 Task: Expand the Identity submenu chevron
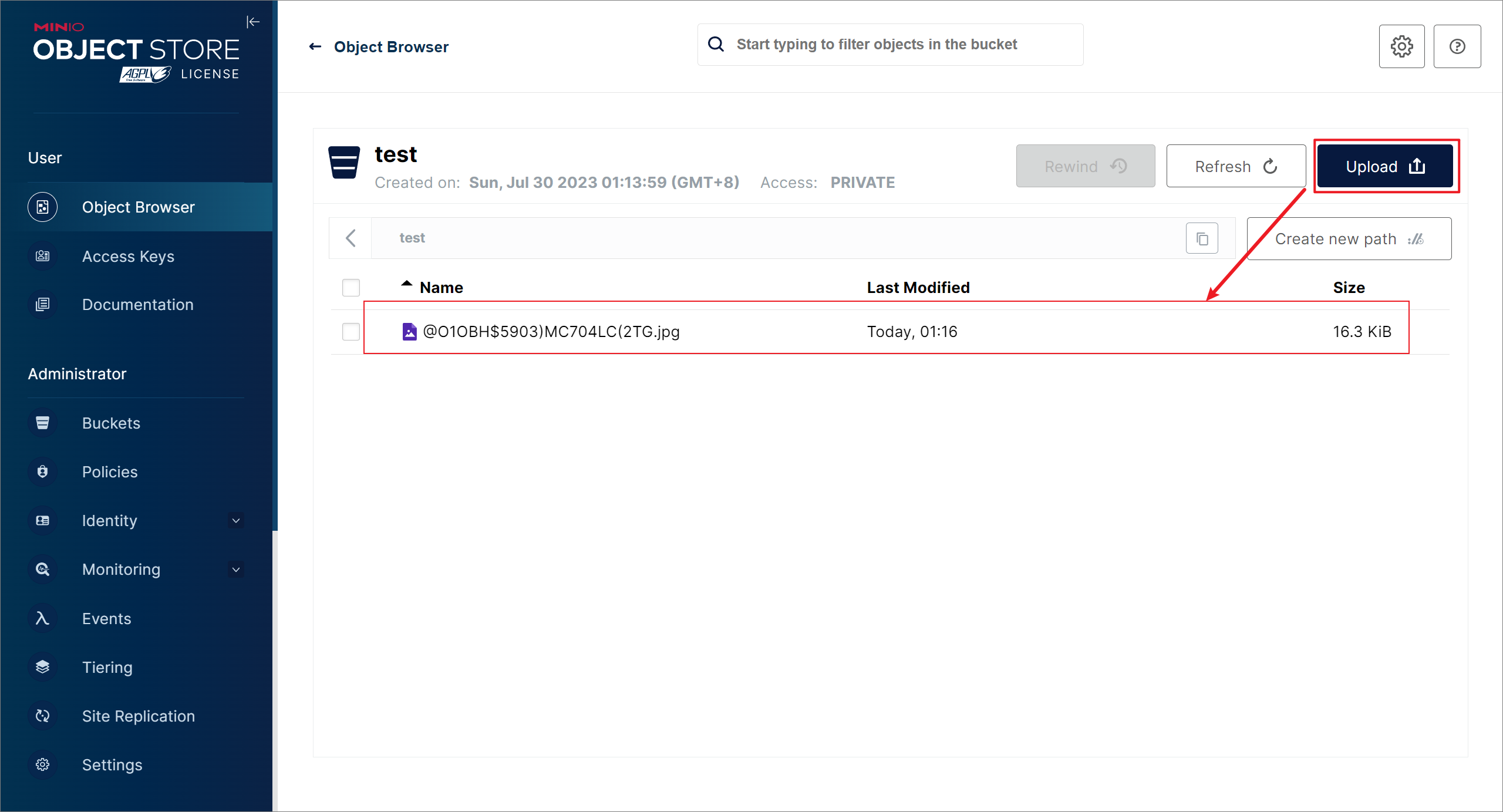[236, 520]
